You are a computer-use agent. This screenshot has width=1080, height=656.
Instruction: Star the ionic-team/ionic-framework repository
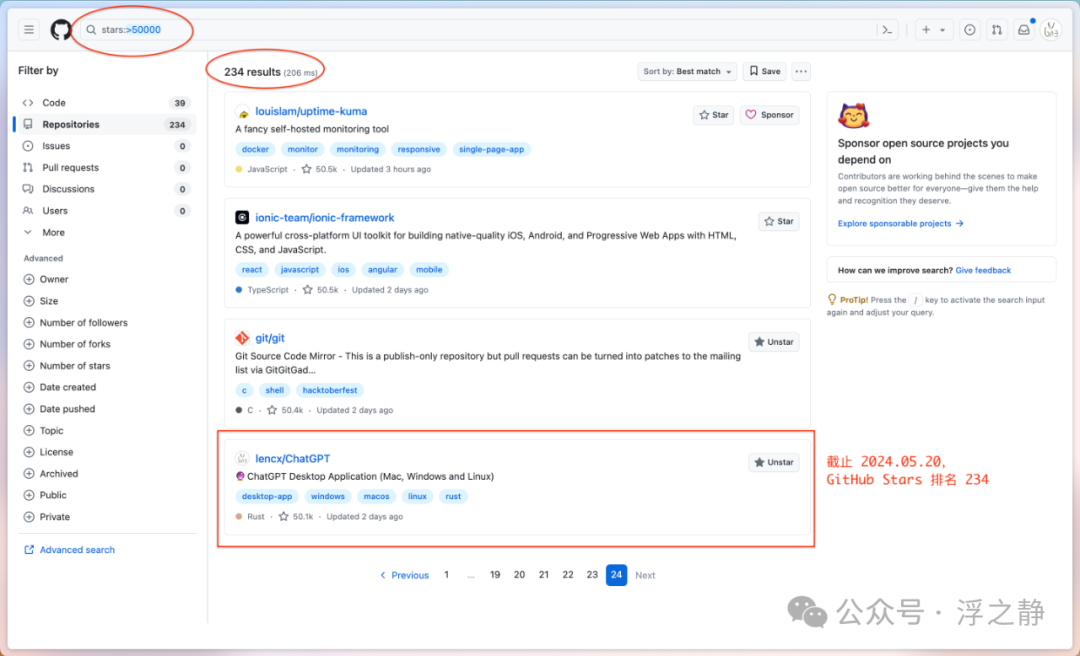(779, 221)
